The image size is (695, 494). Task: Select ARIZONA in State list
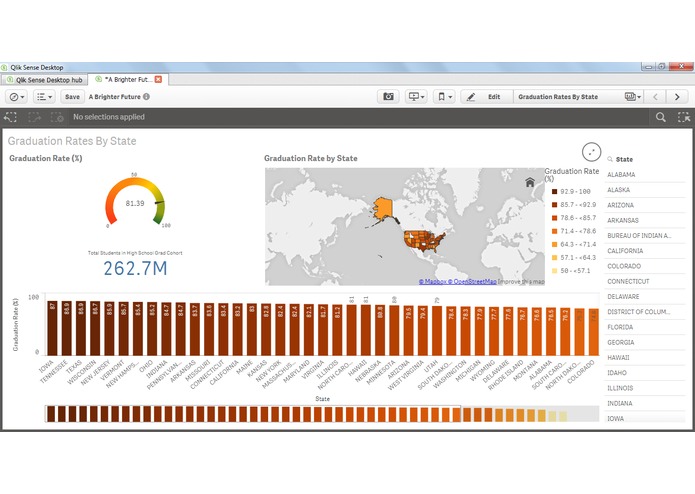645,205
